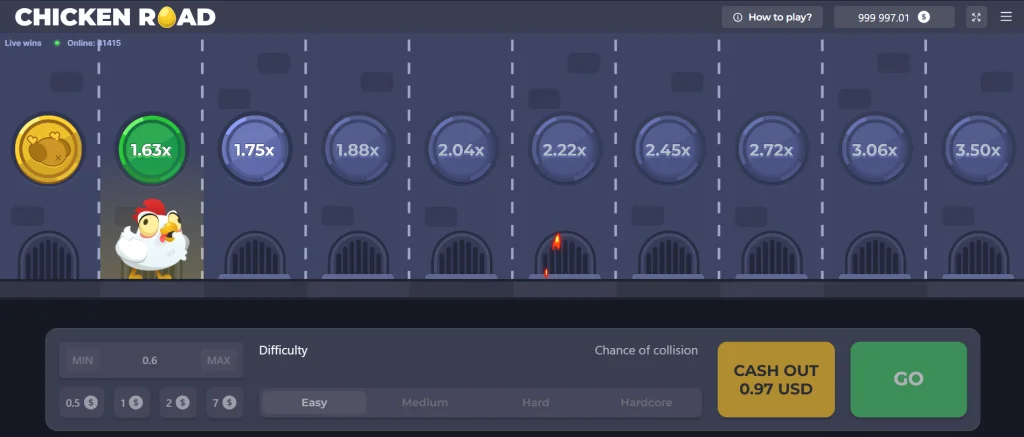Viewport: 1024px width, 437px height.
Task: Select the 2 dollar quick bet
Action: point(178,402)
